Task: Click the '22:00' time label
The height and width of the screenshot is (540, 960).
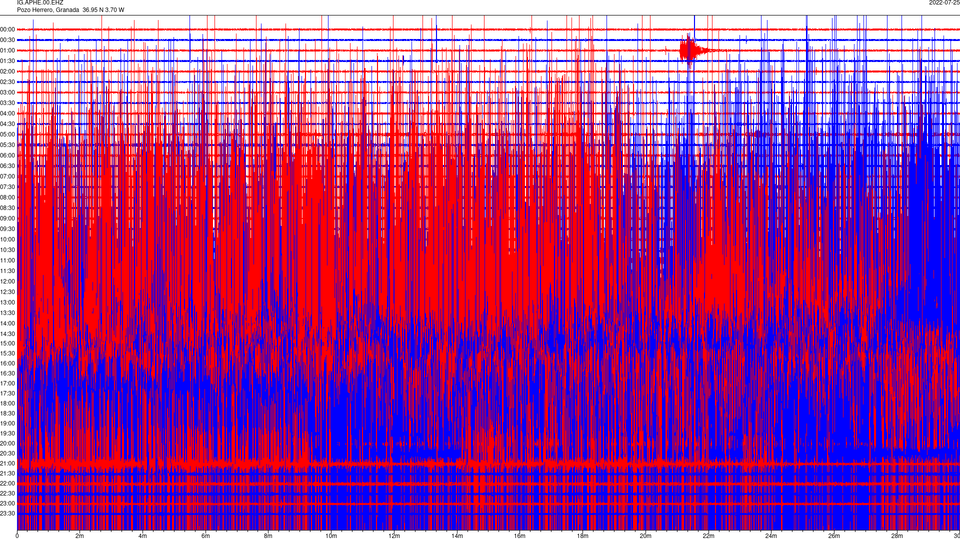Action: [x=7, y=483]
